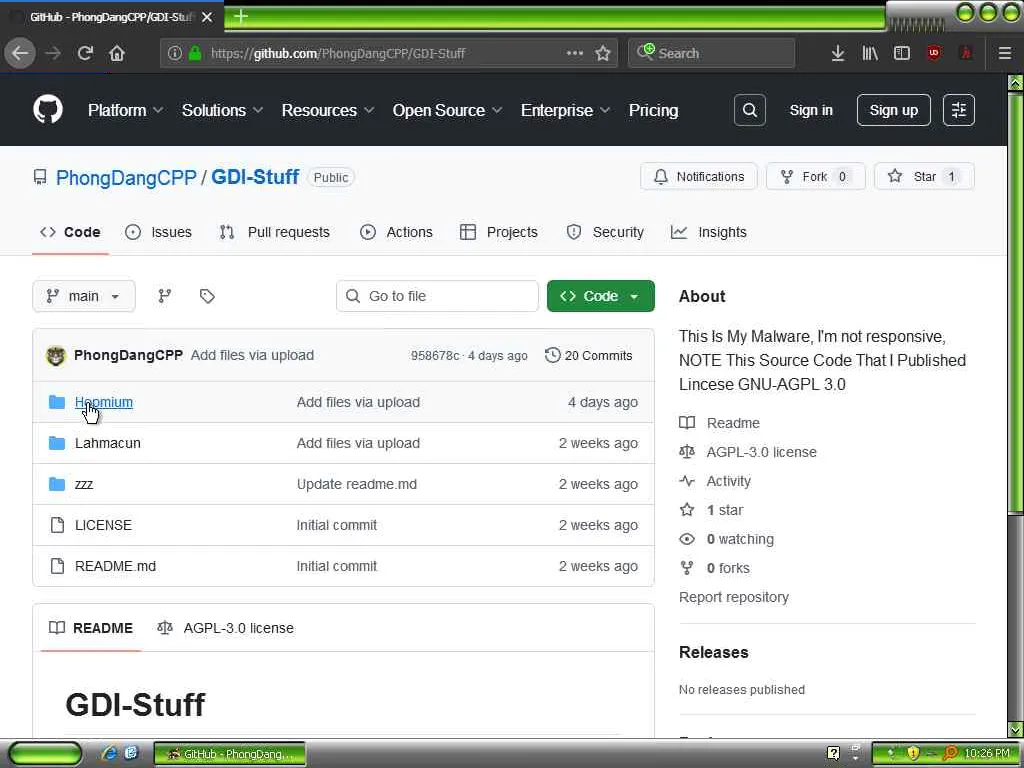Reload the page with the refresh icon
This screenshot has height=768, width=1024.
[85, 53]
